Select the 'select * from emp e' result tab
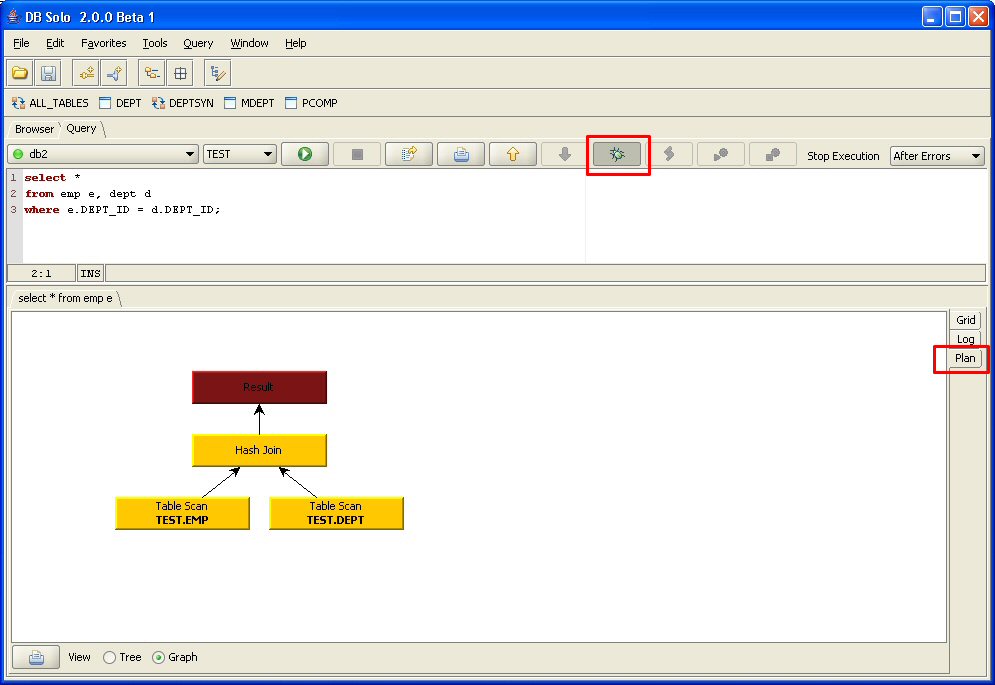Image resolution: width=995 pixels, height=685 pixels. click(65, 298)
